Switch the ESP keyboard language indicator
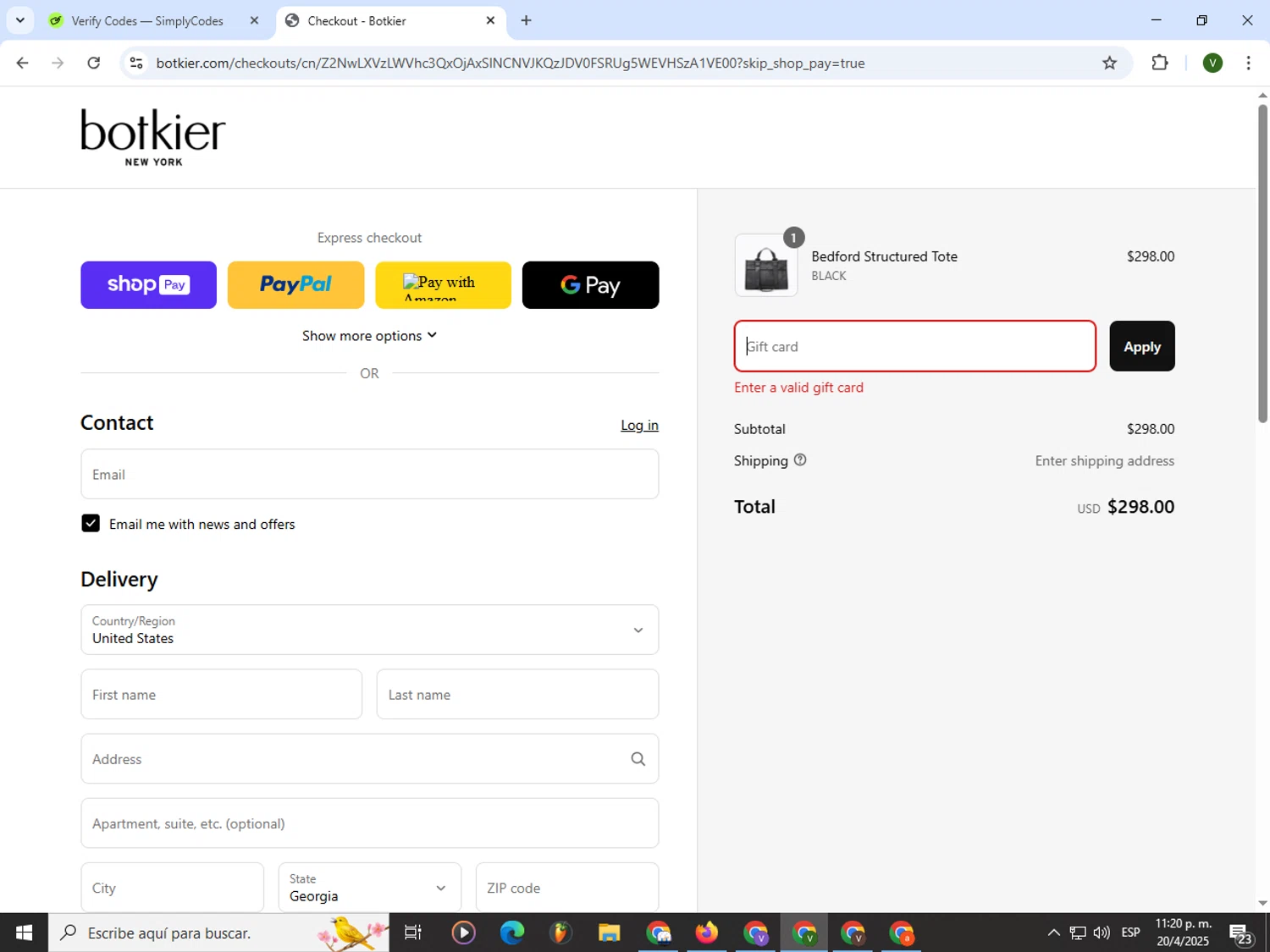 pyautogui.click(x=1130, y=933)
